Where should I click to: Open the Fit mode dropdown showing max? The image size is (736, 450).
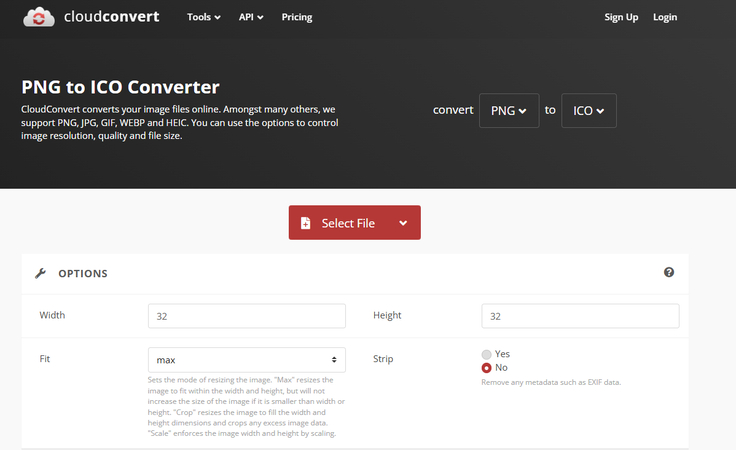247,360
